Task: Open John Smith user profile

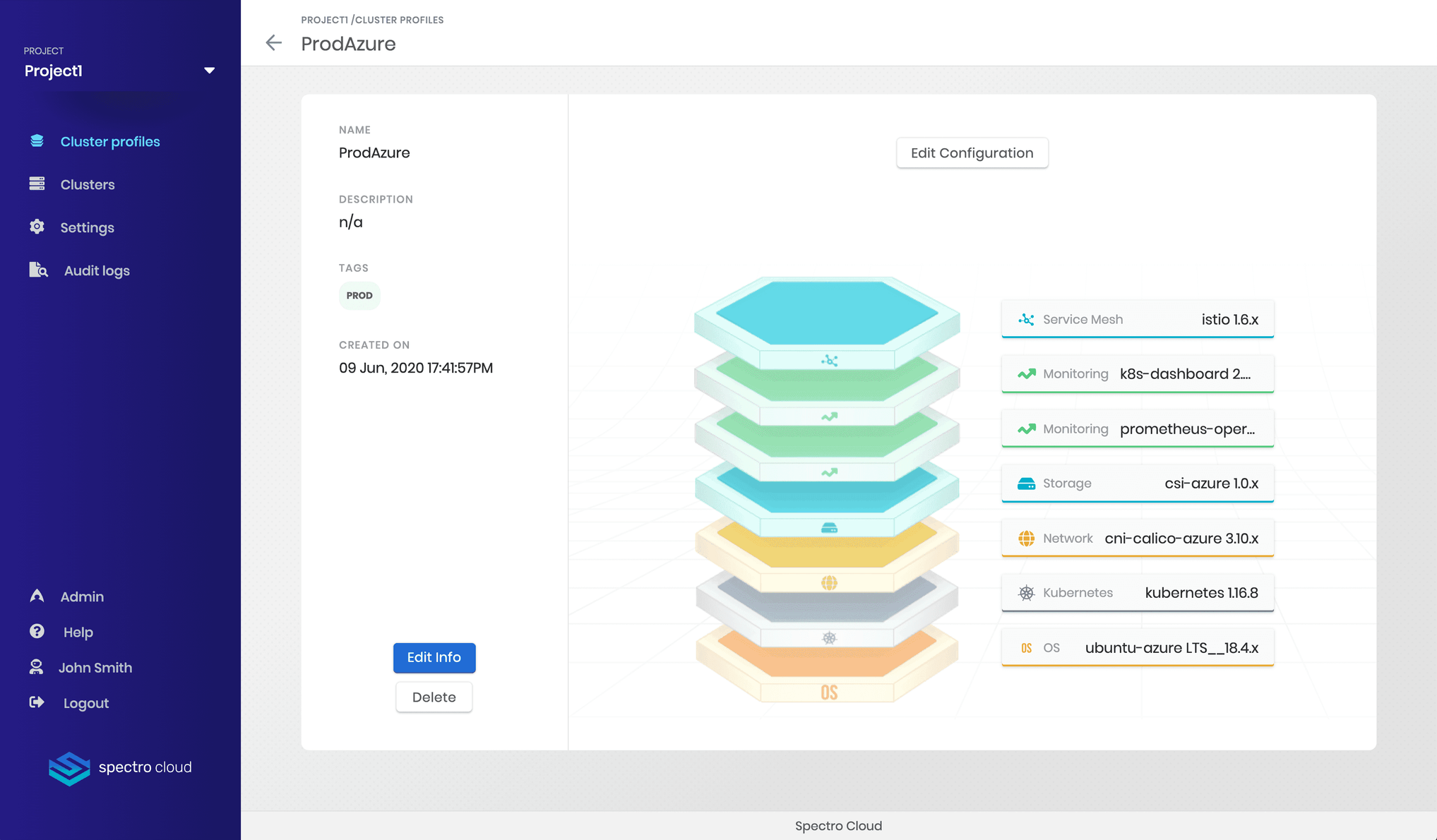Action: point(95,667)
